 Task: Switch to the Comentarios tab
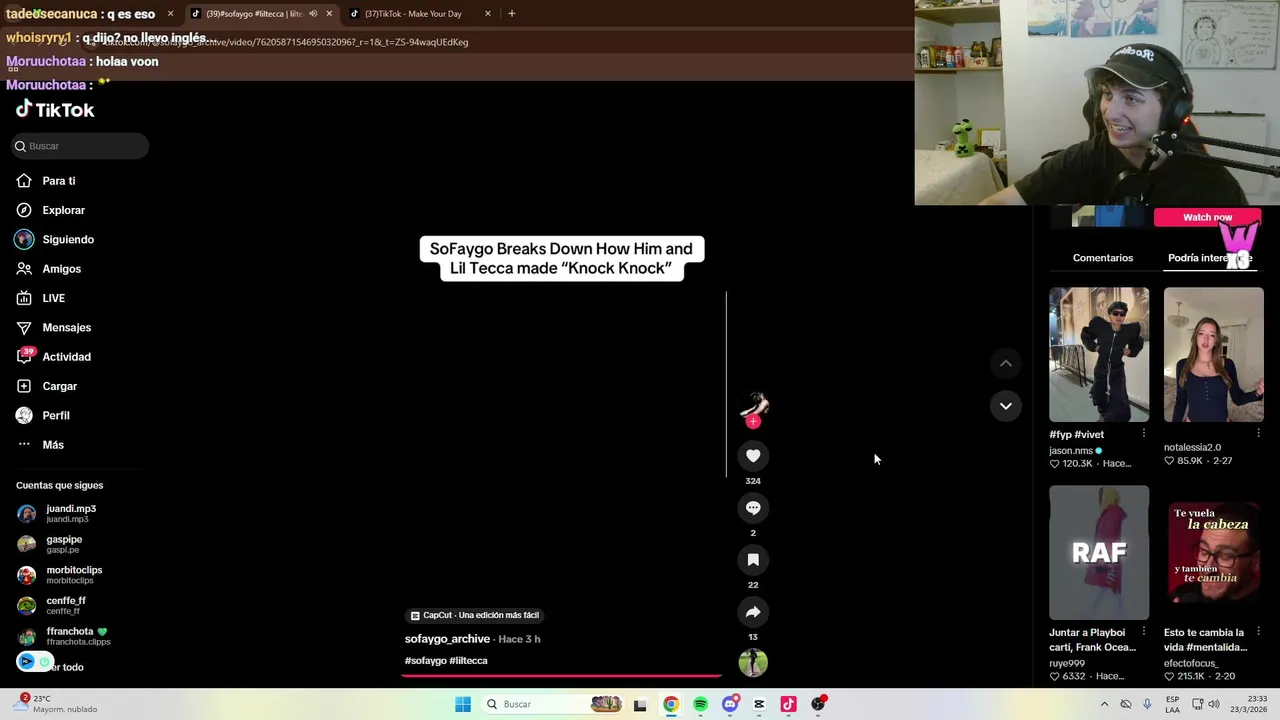click(1102, 258)
